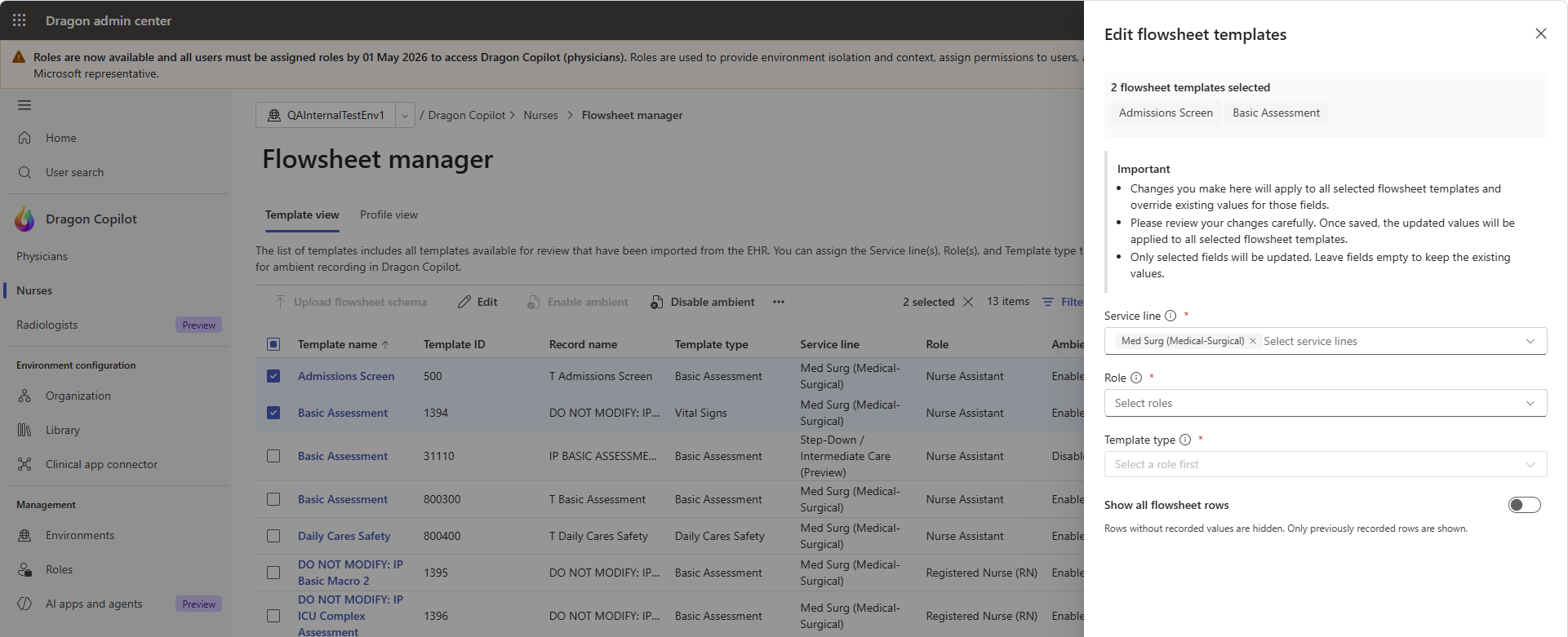Click the T Admissions Screen record cell
The image size is (1568, 637).
point(601,376)
